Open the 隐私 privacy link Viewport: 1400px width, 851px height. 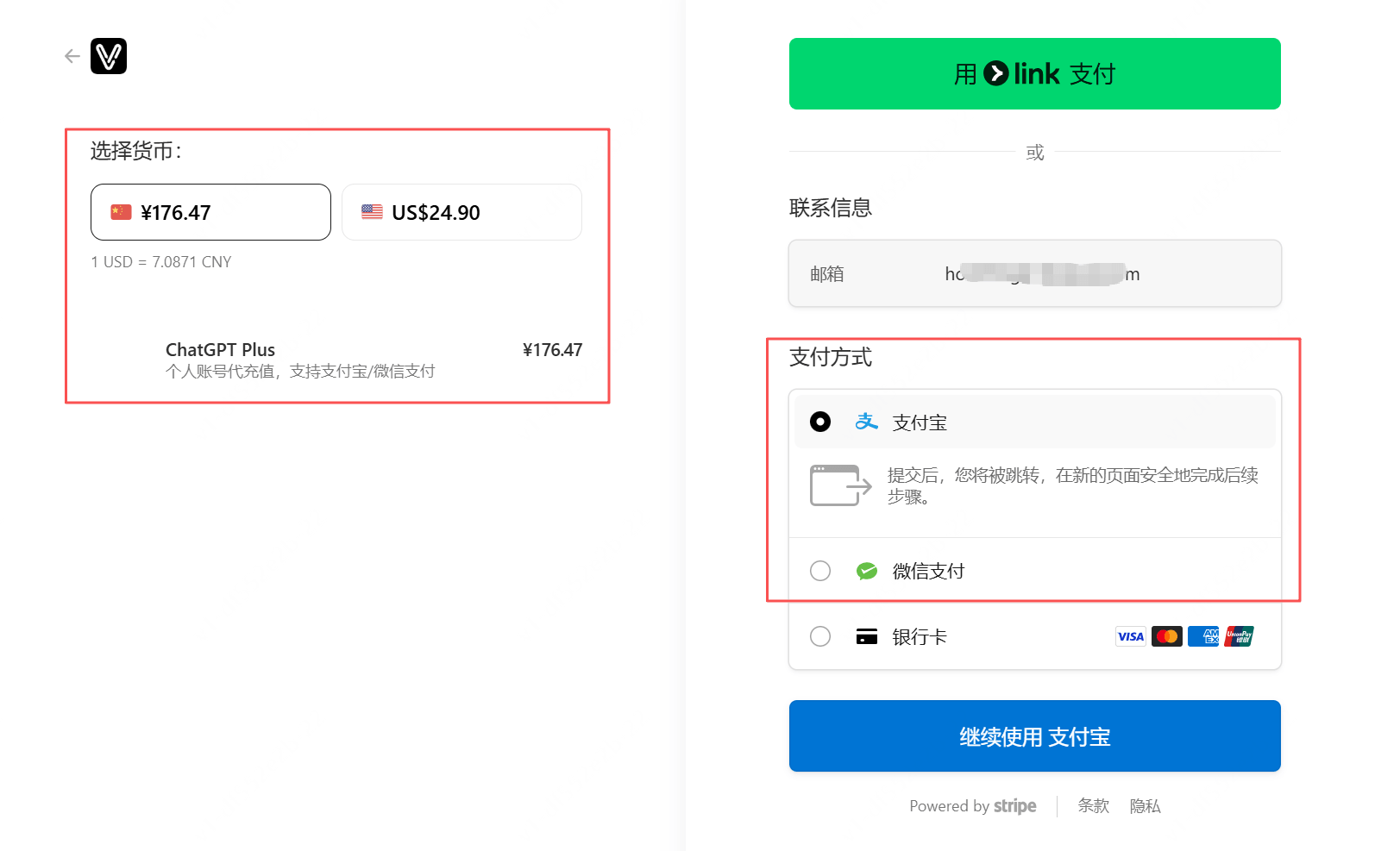coord(1145,805)
